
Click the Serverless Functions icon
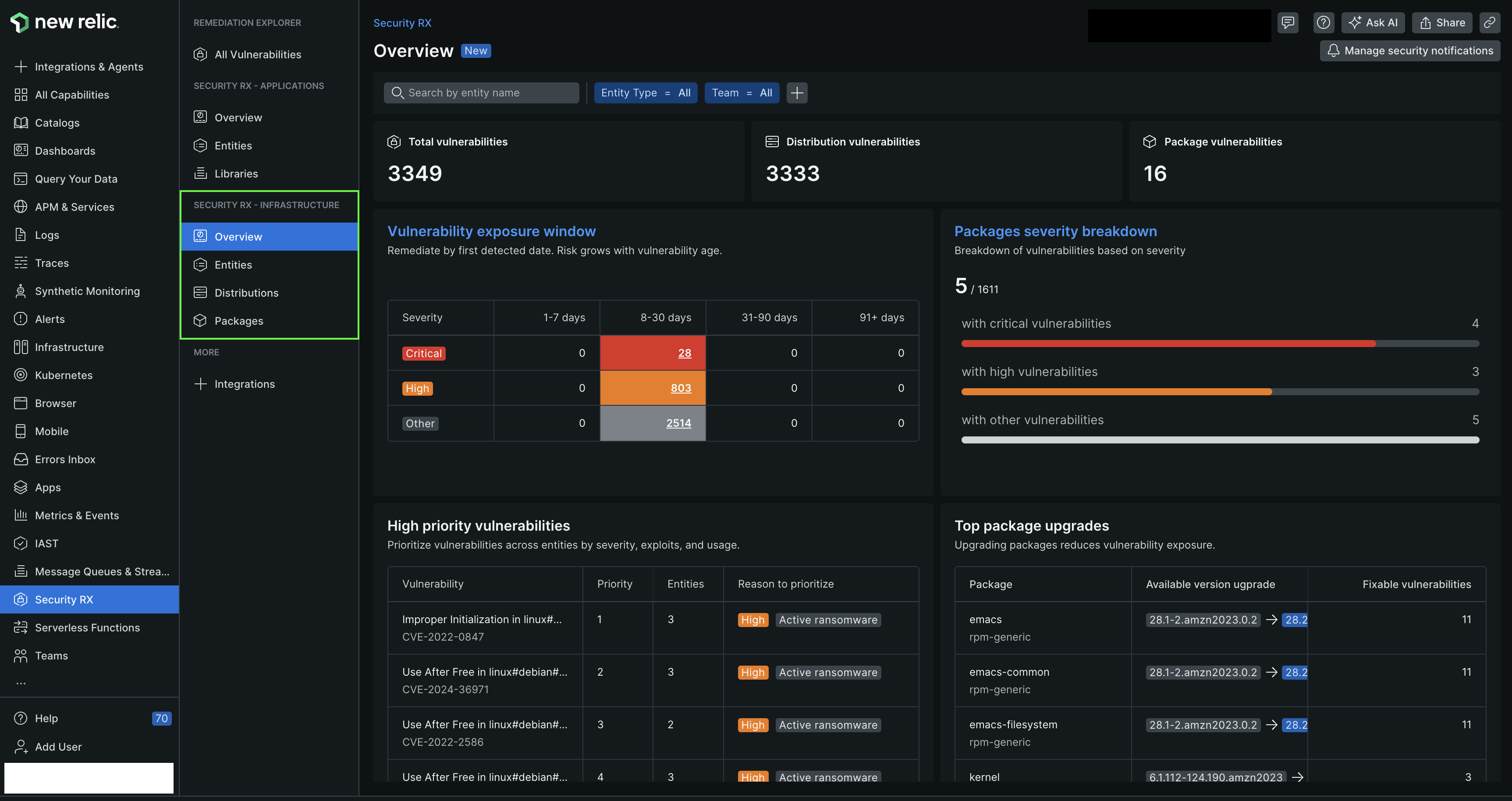click(21, 628)
